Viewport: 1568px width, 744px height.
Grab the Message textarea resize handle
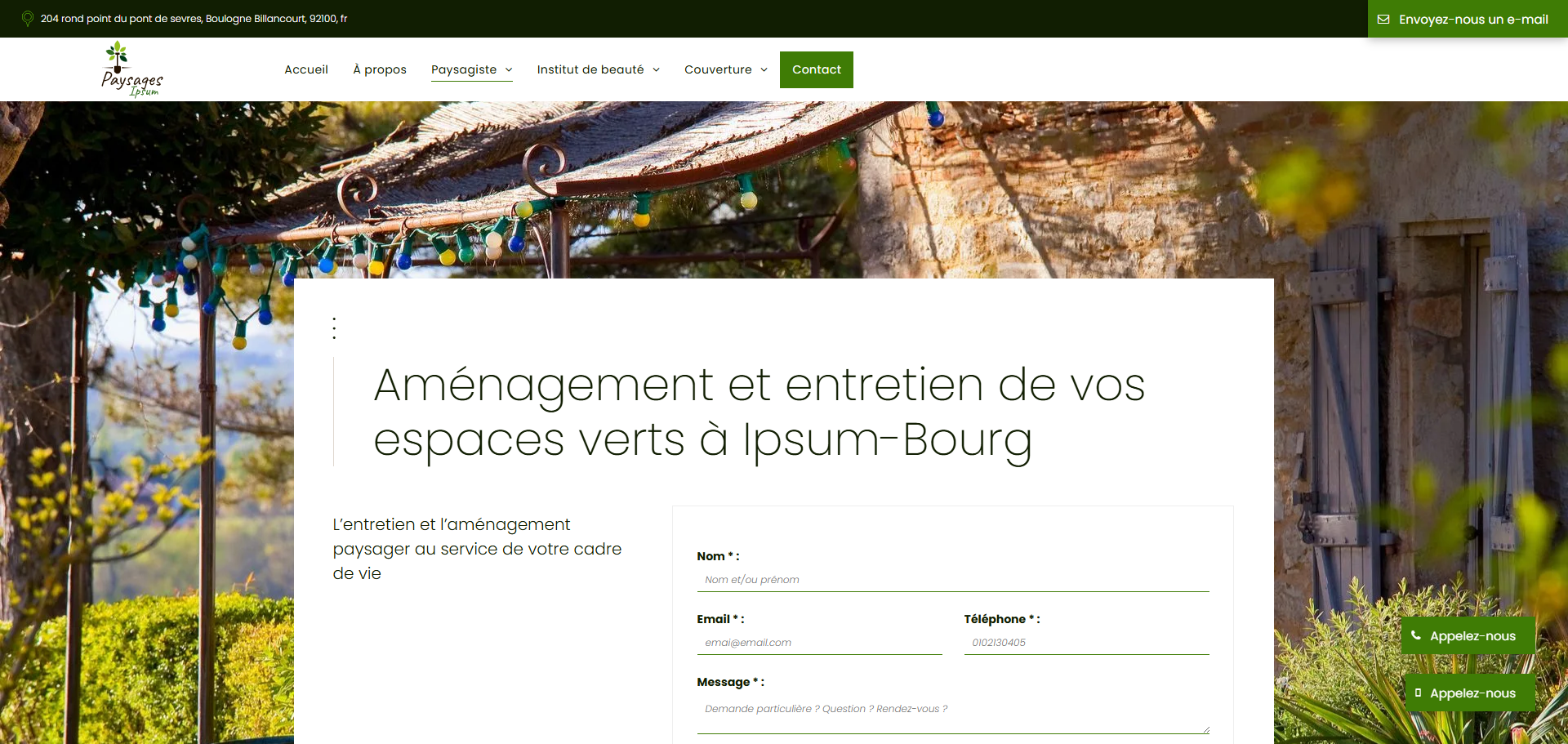1205,729
